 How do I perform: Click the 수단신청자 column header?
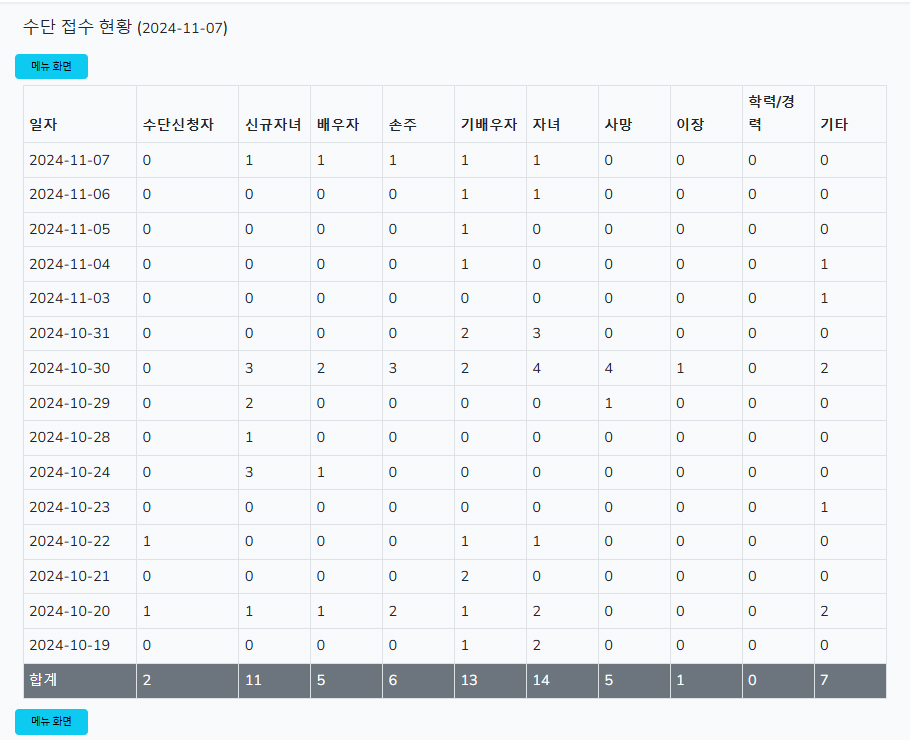coord(178,125)
